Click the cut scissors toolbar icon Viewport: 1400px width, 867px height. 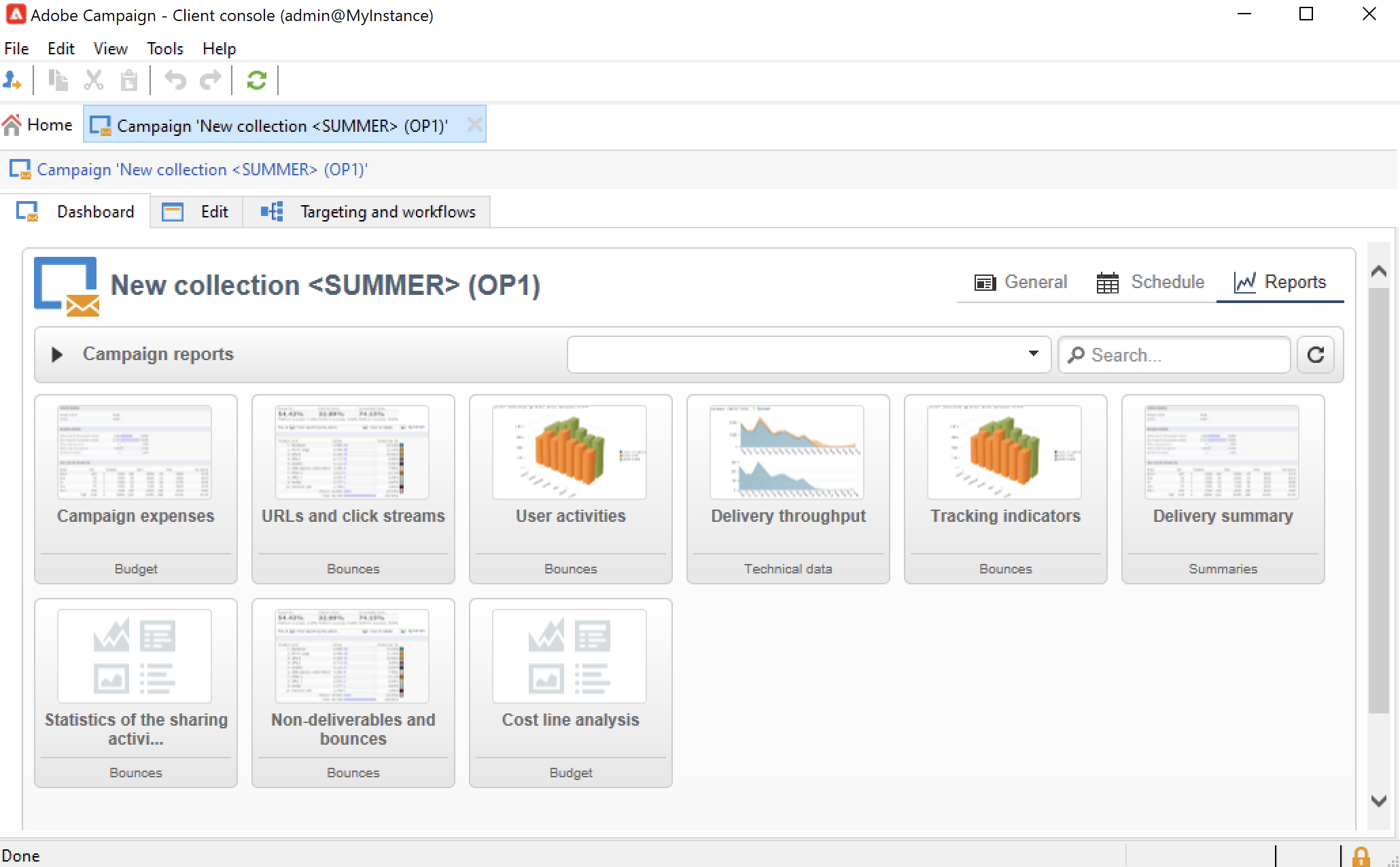tap(94, 81)
